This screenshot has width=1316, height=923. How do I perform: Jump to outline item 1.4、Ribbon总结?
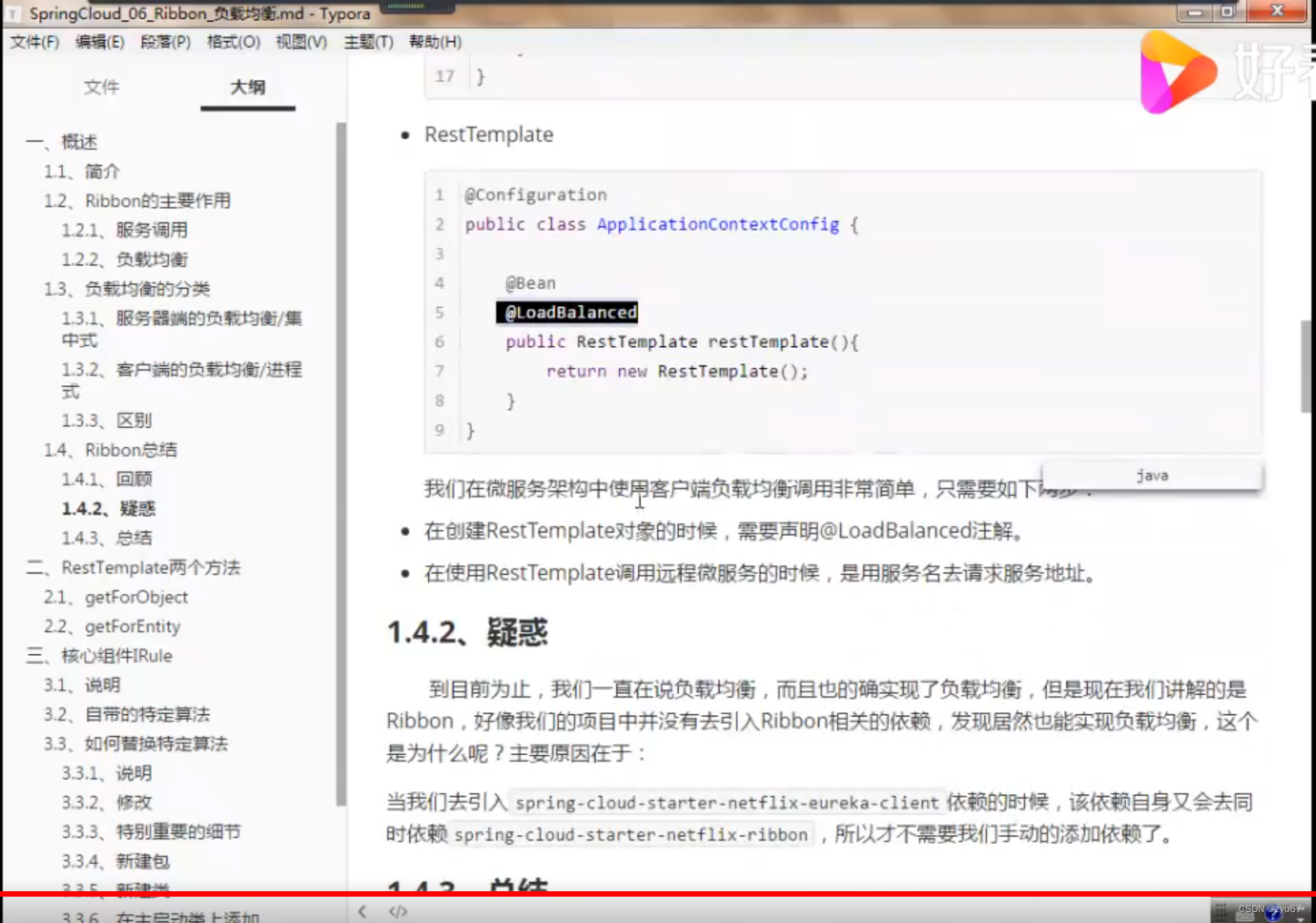point(111,450)
